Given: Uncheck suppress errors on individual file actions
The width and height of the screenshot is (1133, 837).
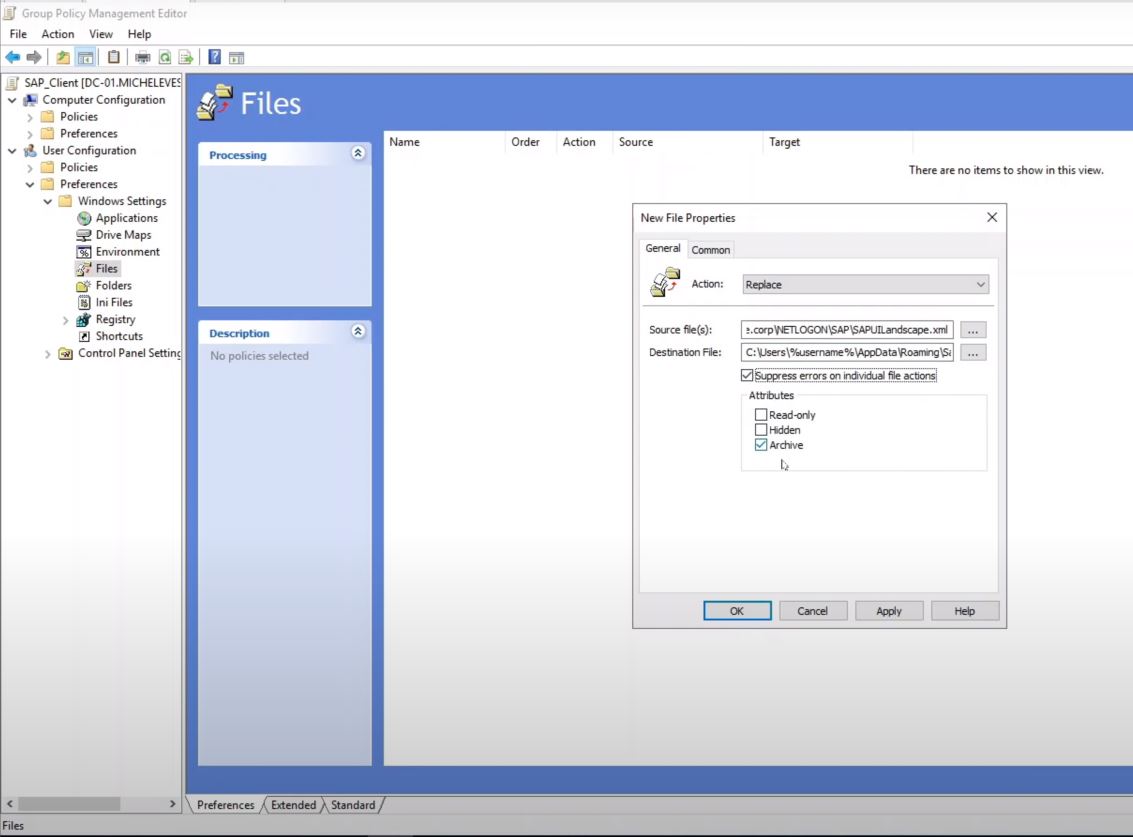Looking at the screenshot, I should tap(746, 375).
